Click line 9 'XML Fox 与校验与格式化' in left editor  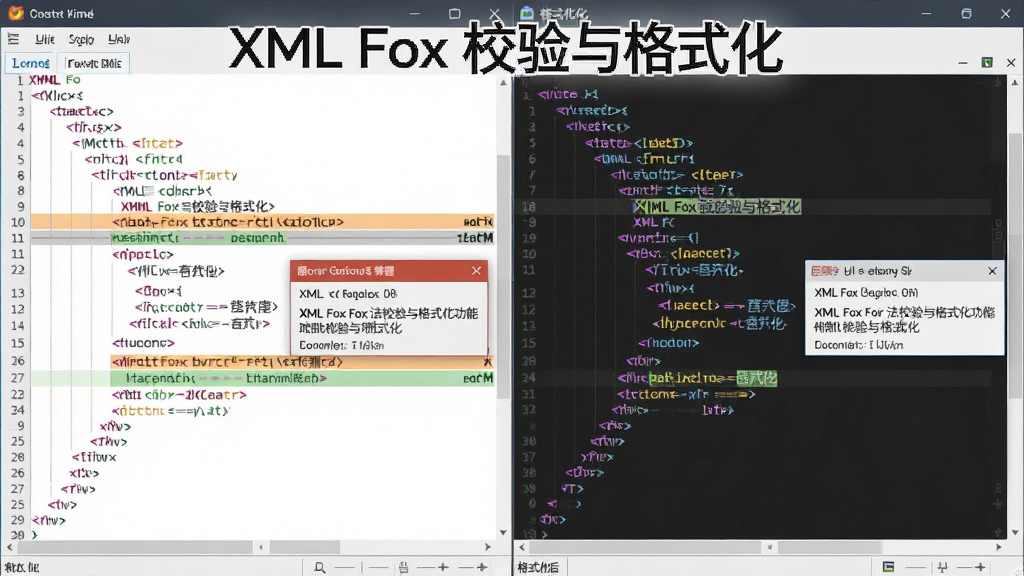coord(197,206)
